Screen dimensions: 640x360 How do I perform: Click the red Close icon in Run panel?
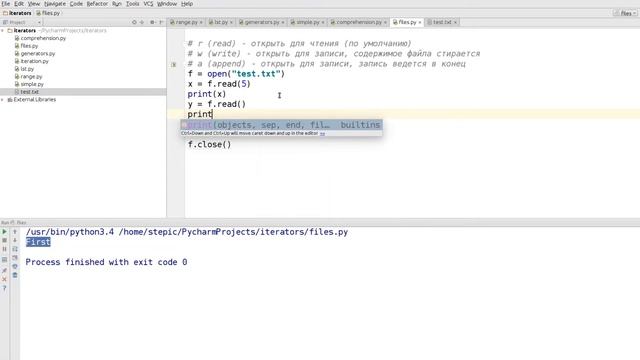pos(4,280)
